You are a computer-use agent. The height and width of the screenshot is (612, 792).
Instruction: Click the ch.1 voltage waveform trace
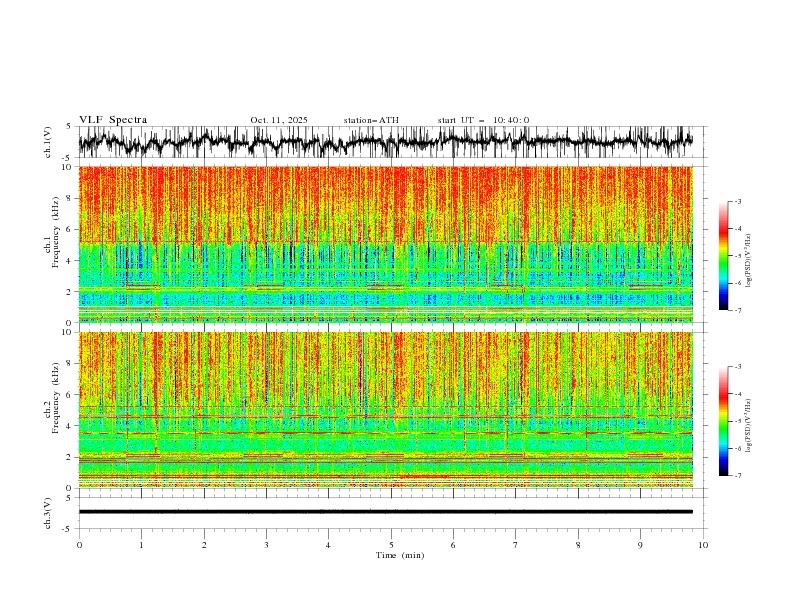(385, 141)
